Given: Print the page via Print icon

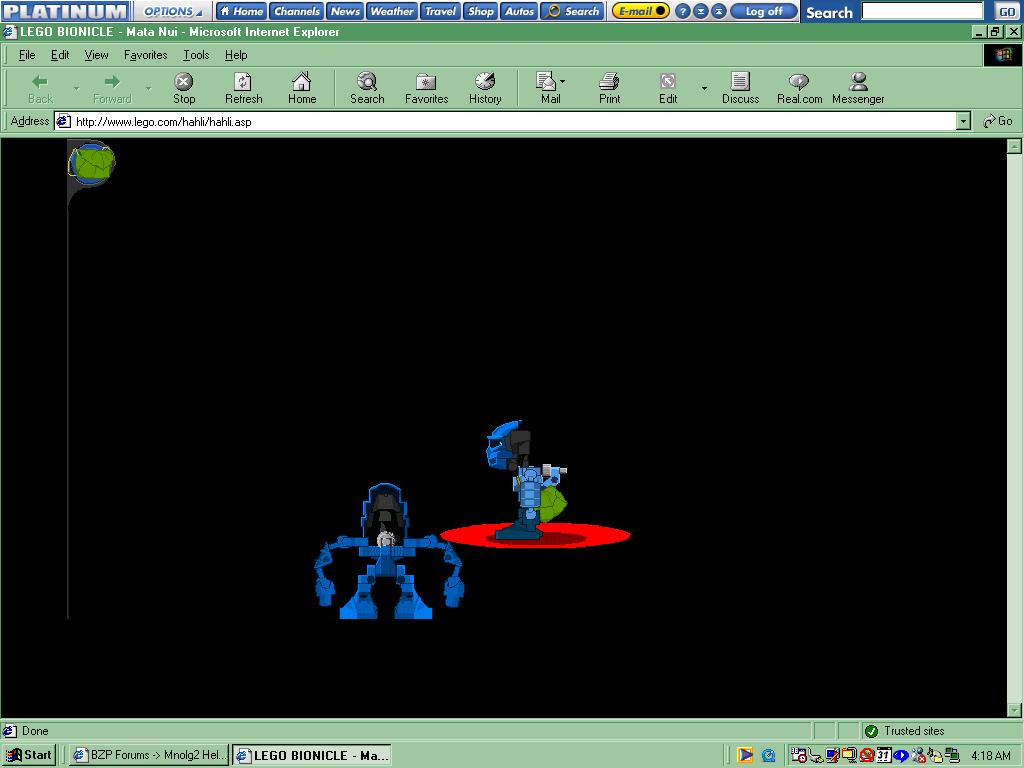Looking at the screenshot, I should pos(609,88).
